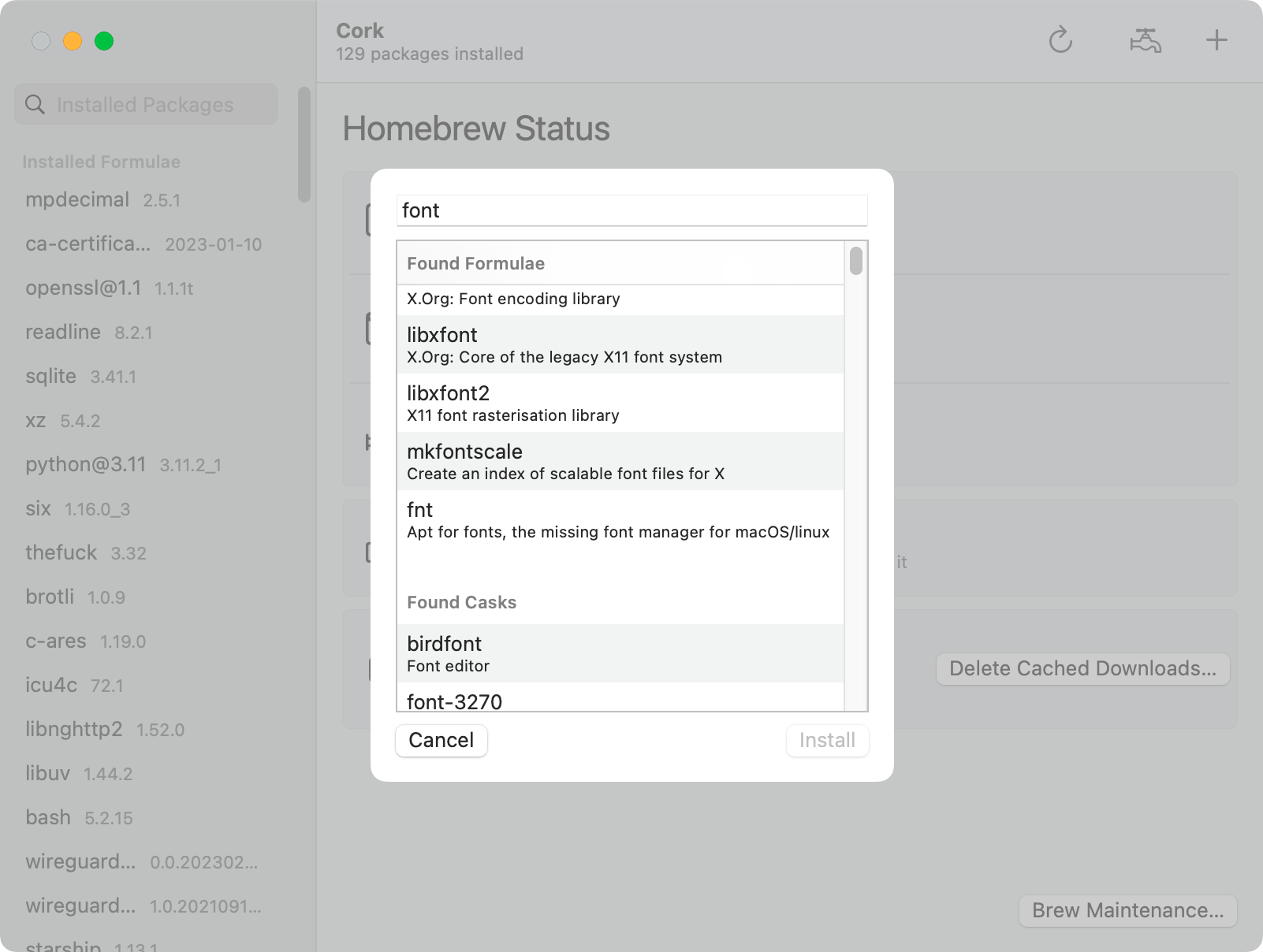Click the Install button
The width and height of the screenshot is (1263, 952).
pos(826,740)
